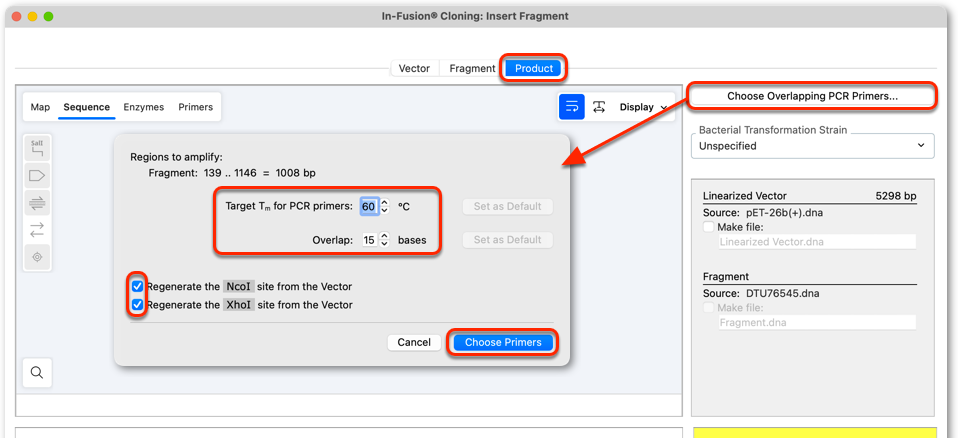Image resolution: width=958 pixels, height=438 pixels.
Task: Enable Make file for Linearized Vector
Action: tap(709, 227)
